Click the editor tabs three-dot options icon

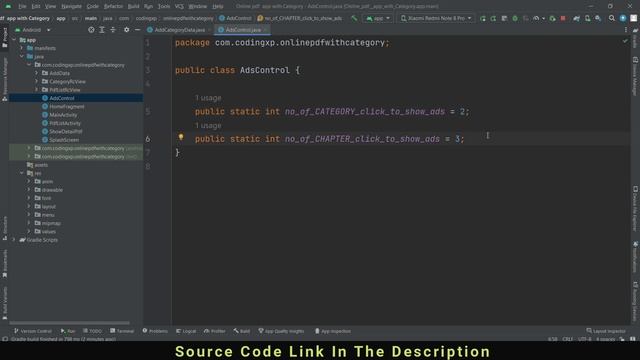[x=626, y=30]
